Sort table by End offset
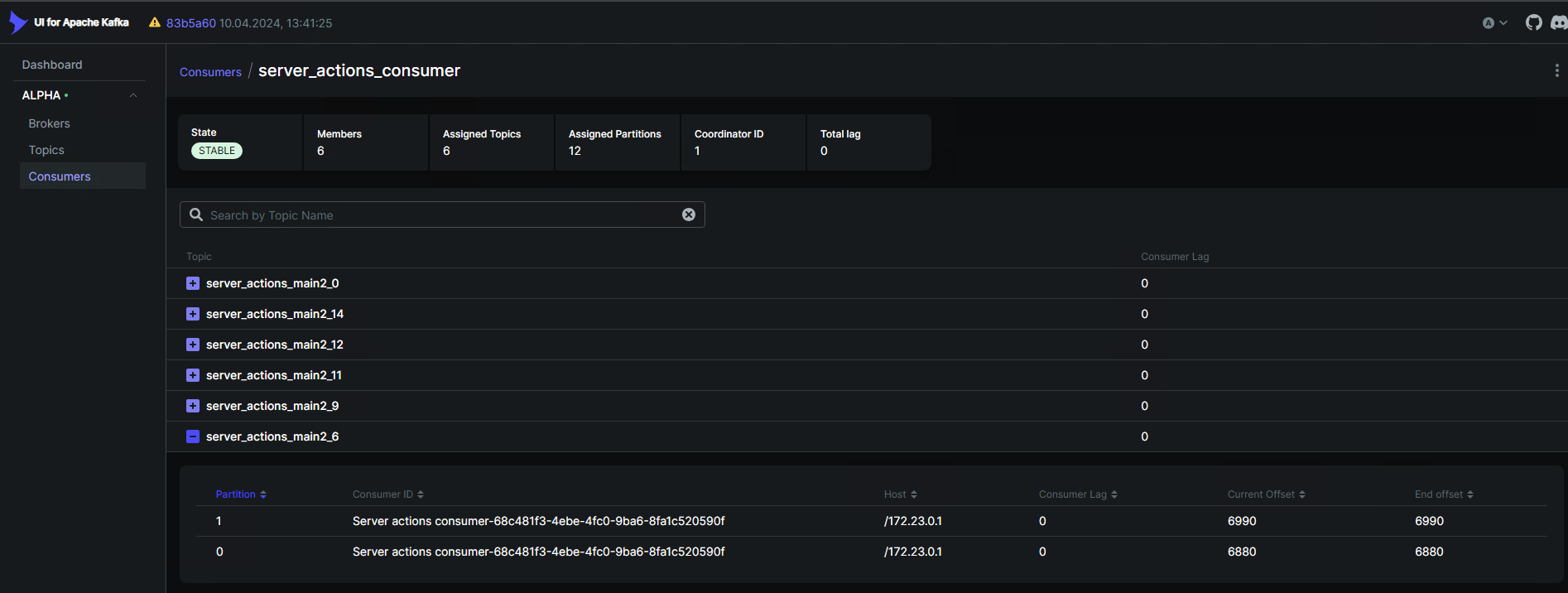The height and width of the screenshot is (593, 1568). point(1443,494)
